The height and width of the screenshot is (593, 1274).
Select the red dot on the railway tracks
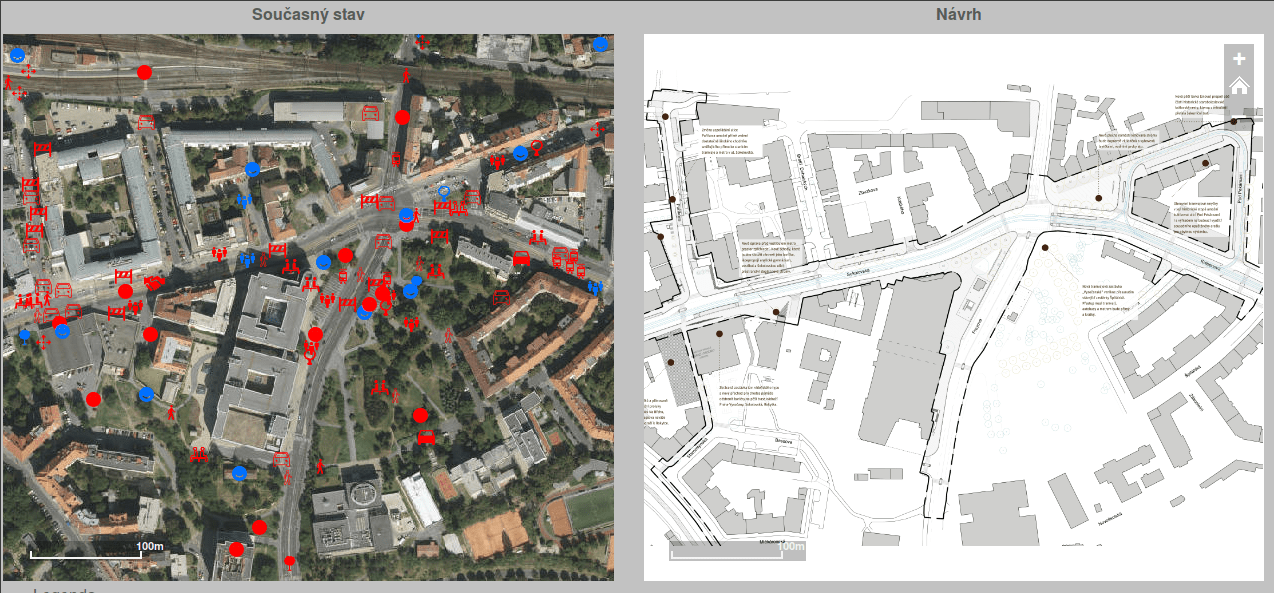pyautogui.click(x=144, y=72)
